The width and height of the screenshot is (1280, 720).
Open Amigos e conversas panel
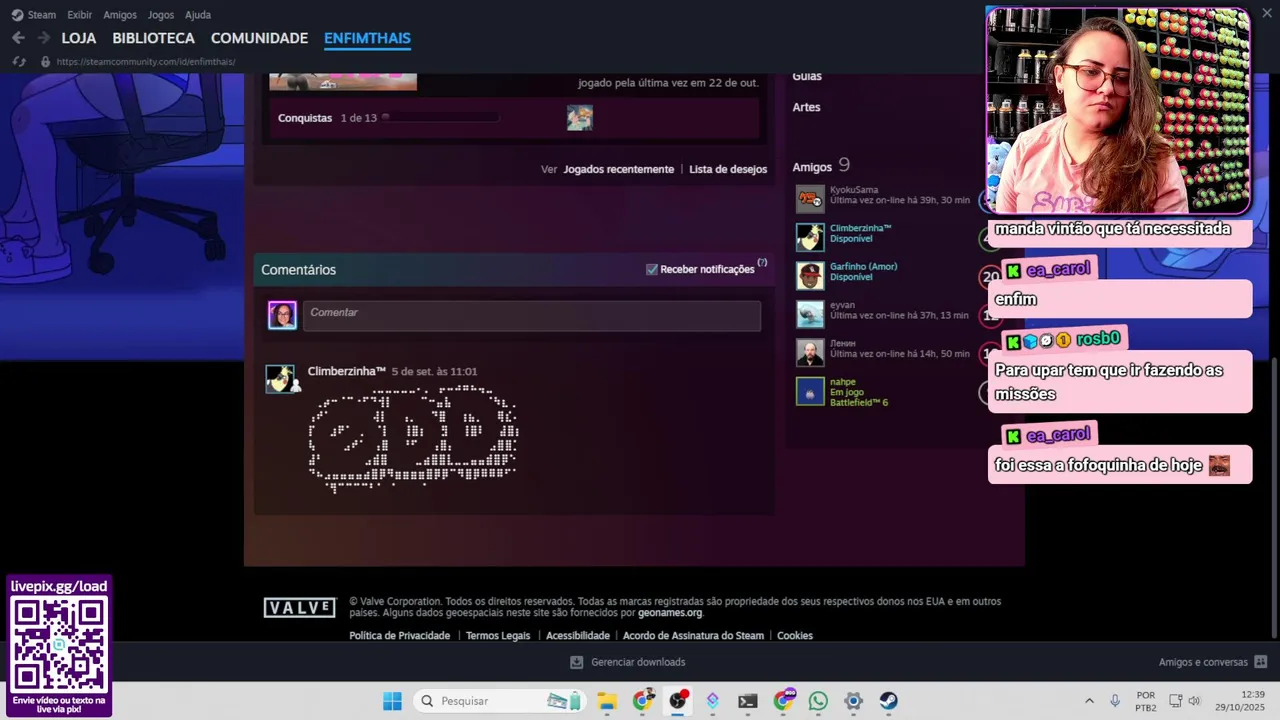(1213, 662)
